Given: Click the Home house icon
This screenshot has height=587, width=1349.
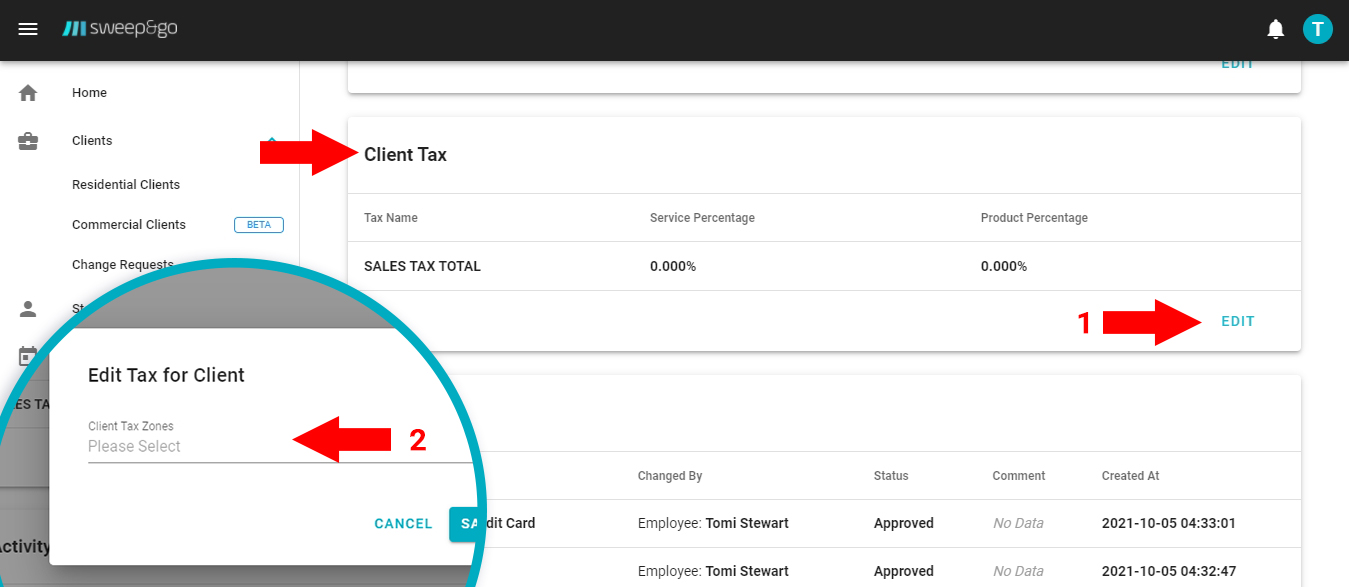Looking at the screenshot, I should pyautogui.click(x=27, y=92).
